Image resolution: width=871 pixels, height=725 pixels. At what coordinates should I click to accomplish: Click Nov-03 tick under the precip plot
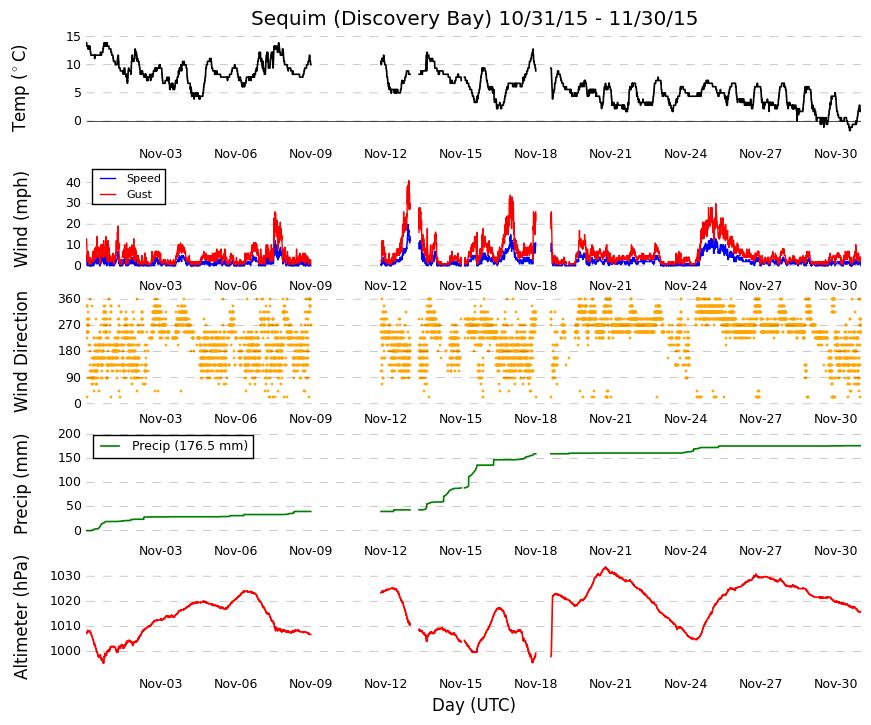tap(161, 551)
